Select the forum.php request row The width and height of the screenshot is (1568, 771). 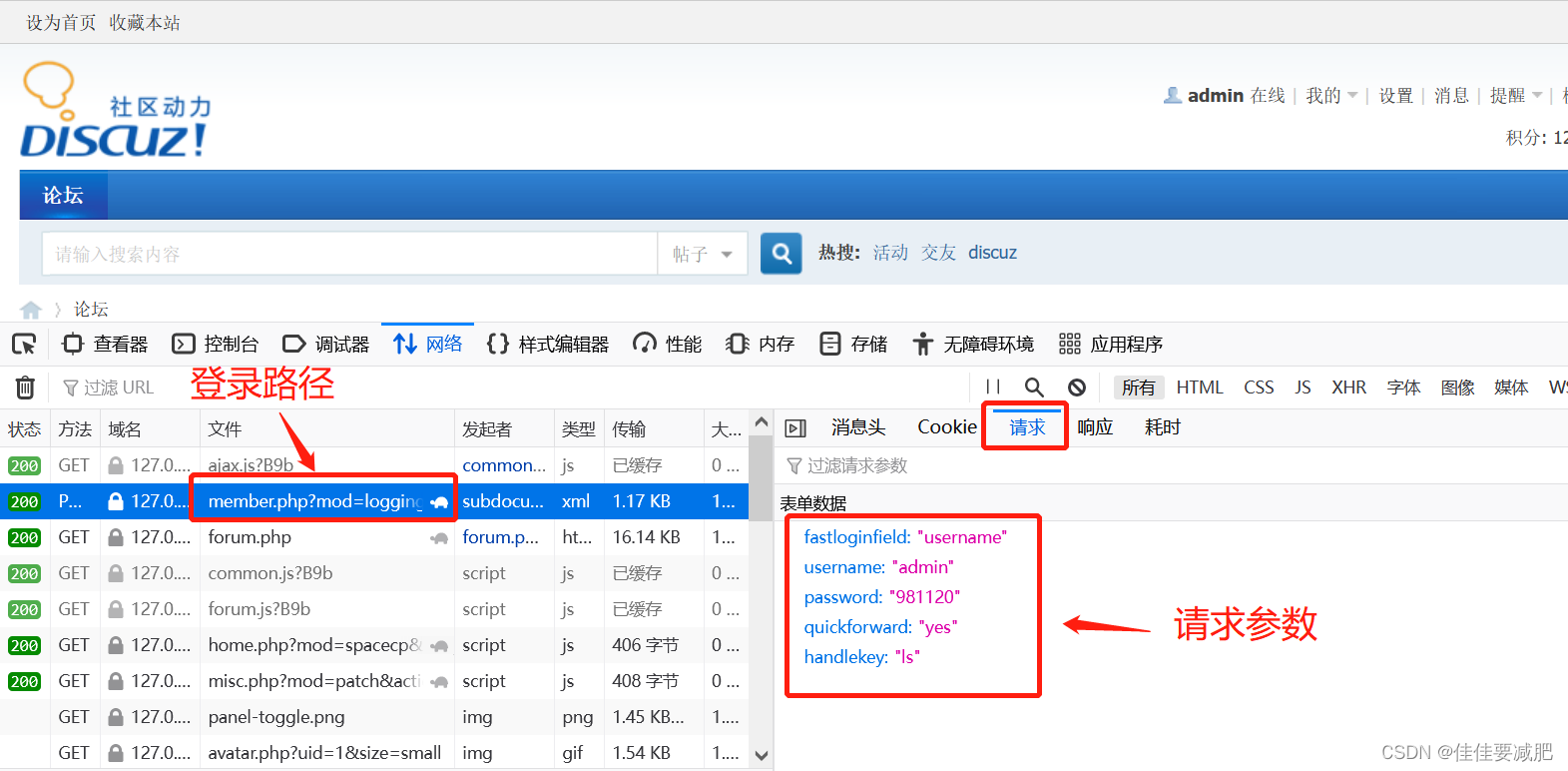[x=374, y=537]
